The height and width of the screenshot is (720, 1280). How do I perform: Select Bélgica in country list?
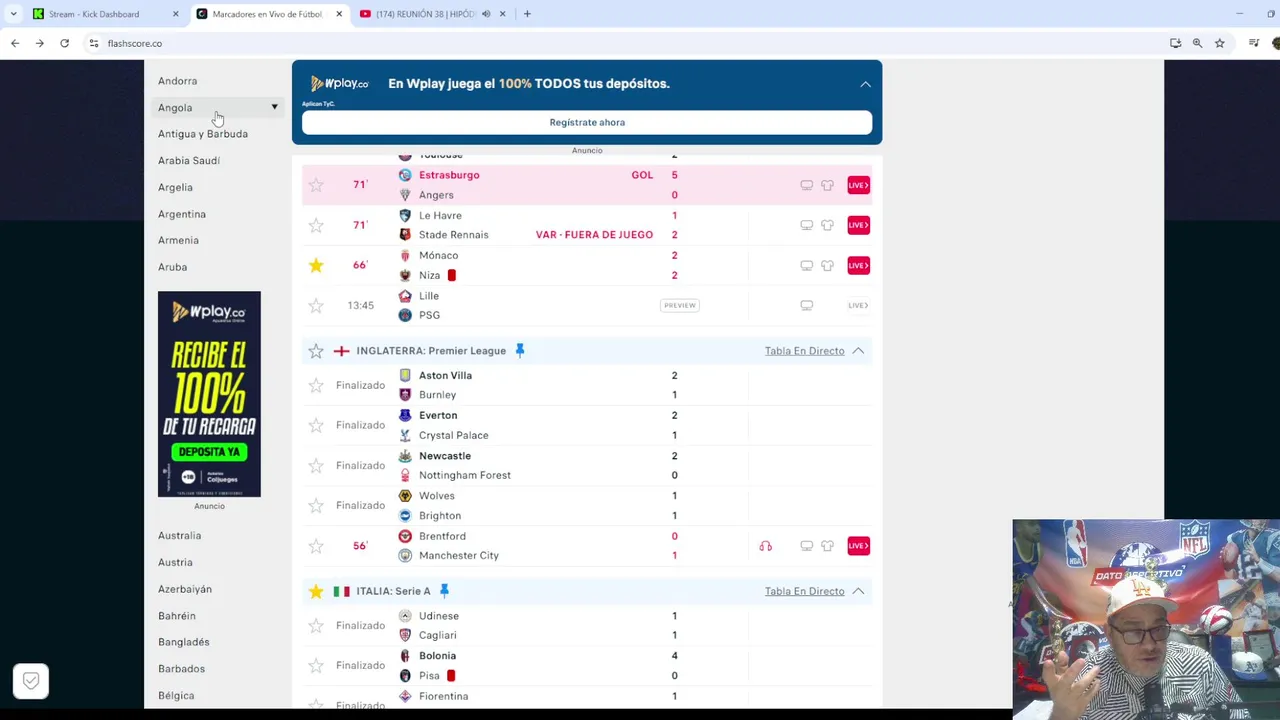(x=176, y=695)
